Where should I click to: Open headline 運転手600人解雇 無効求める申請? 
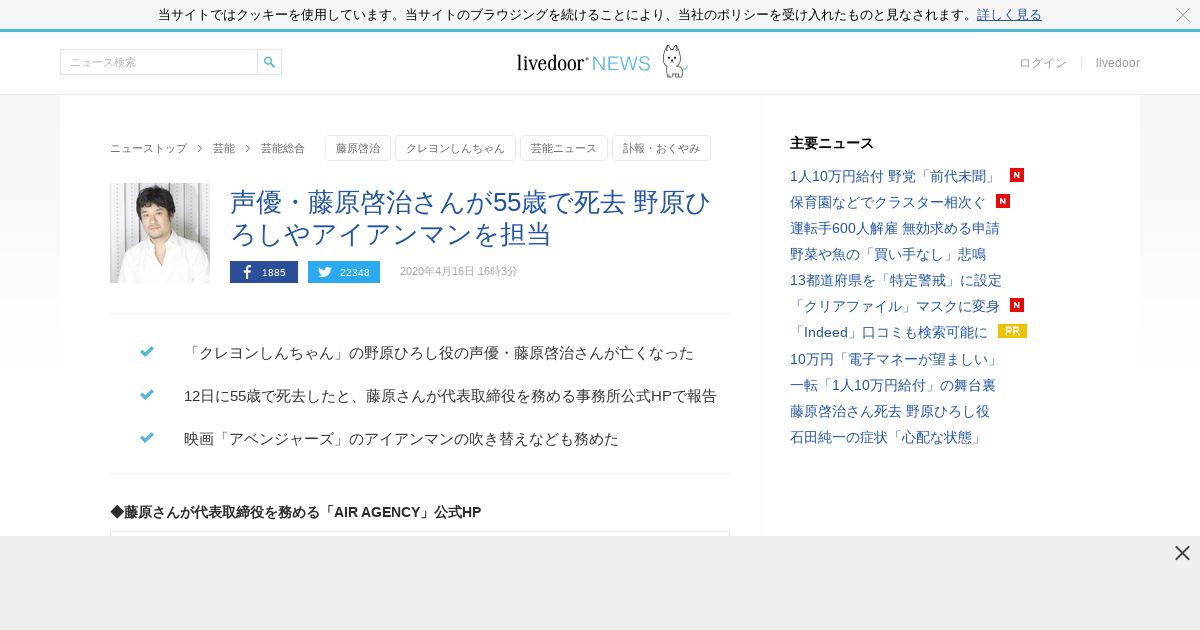[895, 228]
